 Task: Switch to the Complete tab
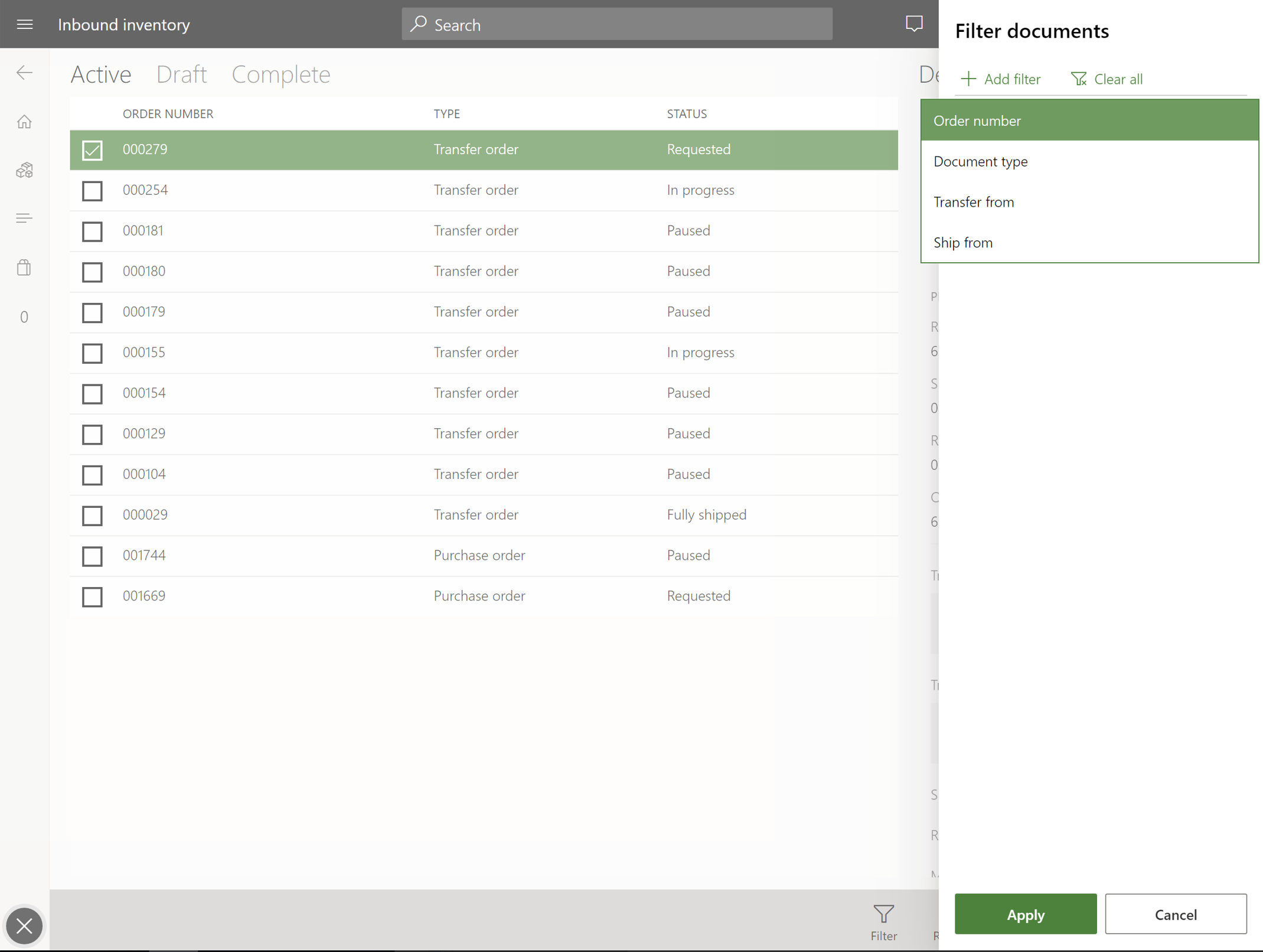(281, 73)
